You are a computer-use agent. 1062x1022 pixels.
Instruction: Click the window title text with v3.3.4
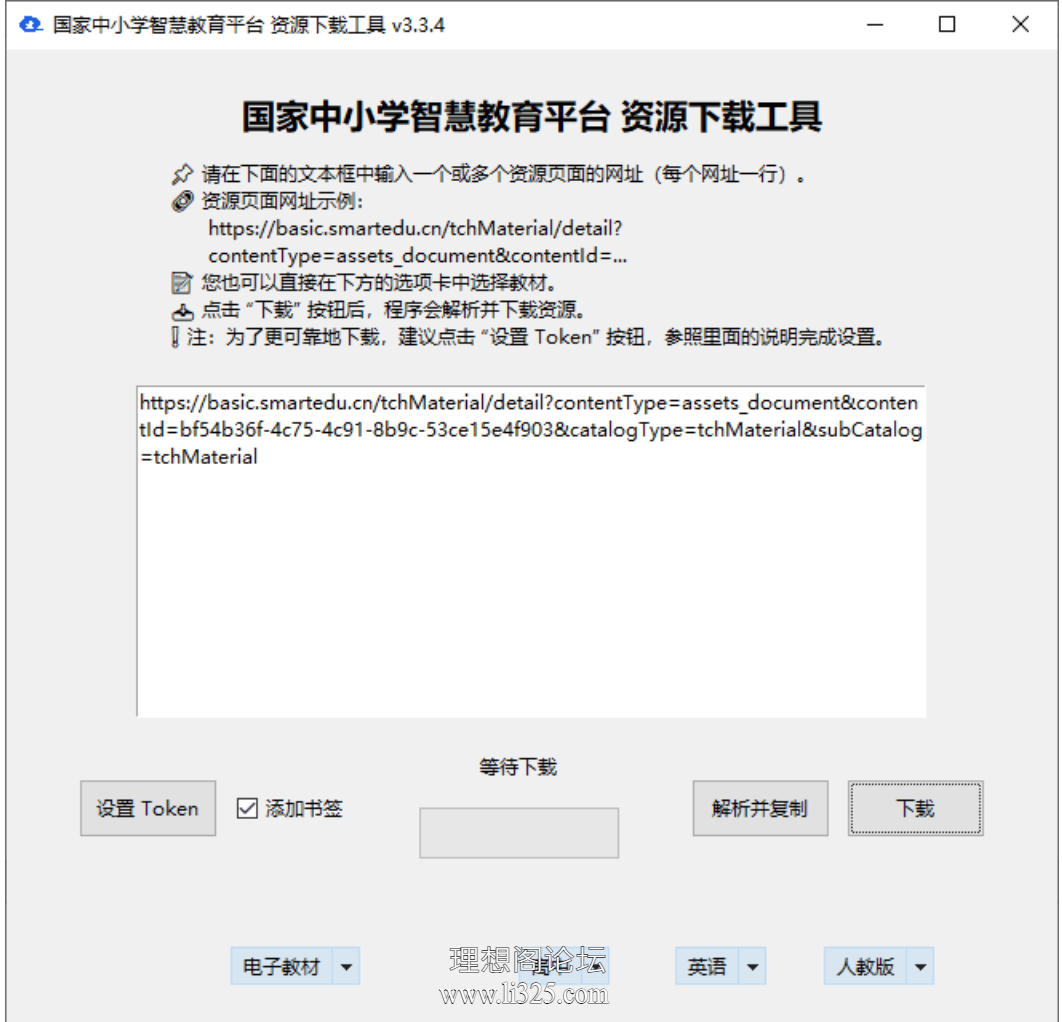[x=249, y=25]
